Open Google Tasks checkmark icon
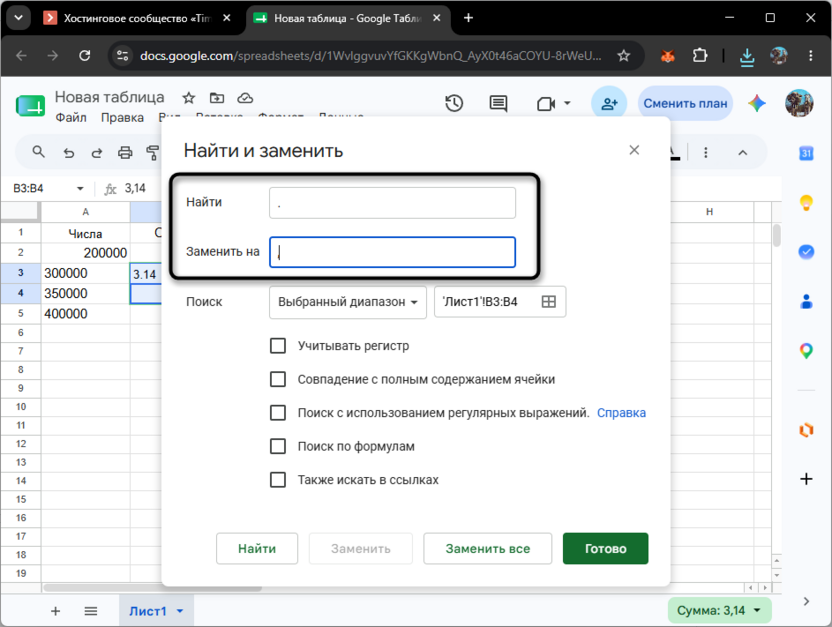 (x=806, y=251)
